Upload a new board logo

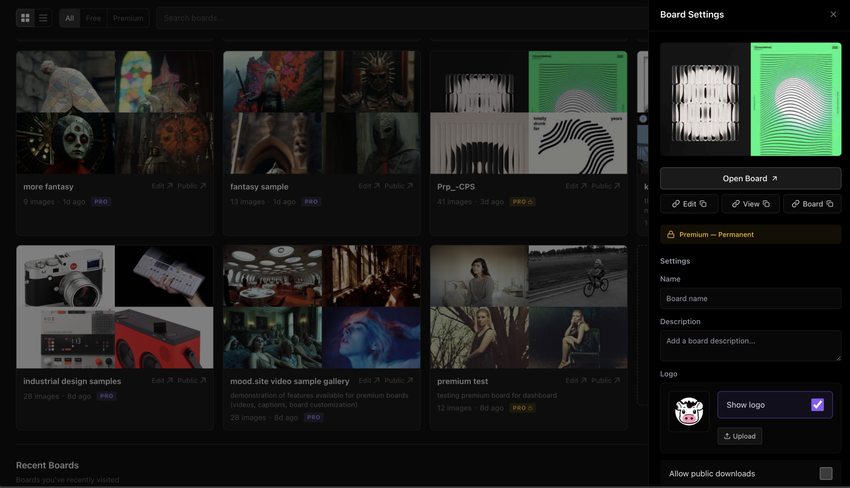[739, 436]
